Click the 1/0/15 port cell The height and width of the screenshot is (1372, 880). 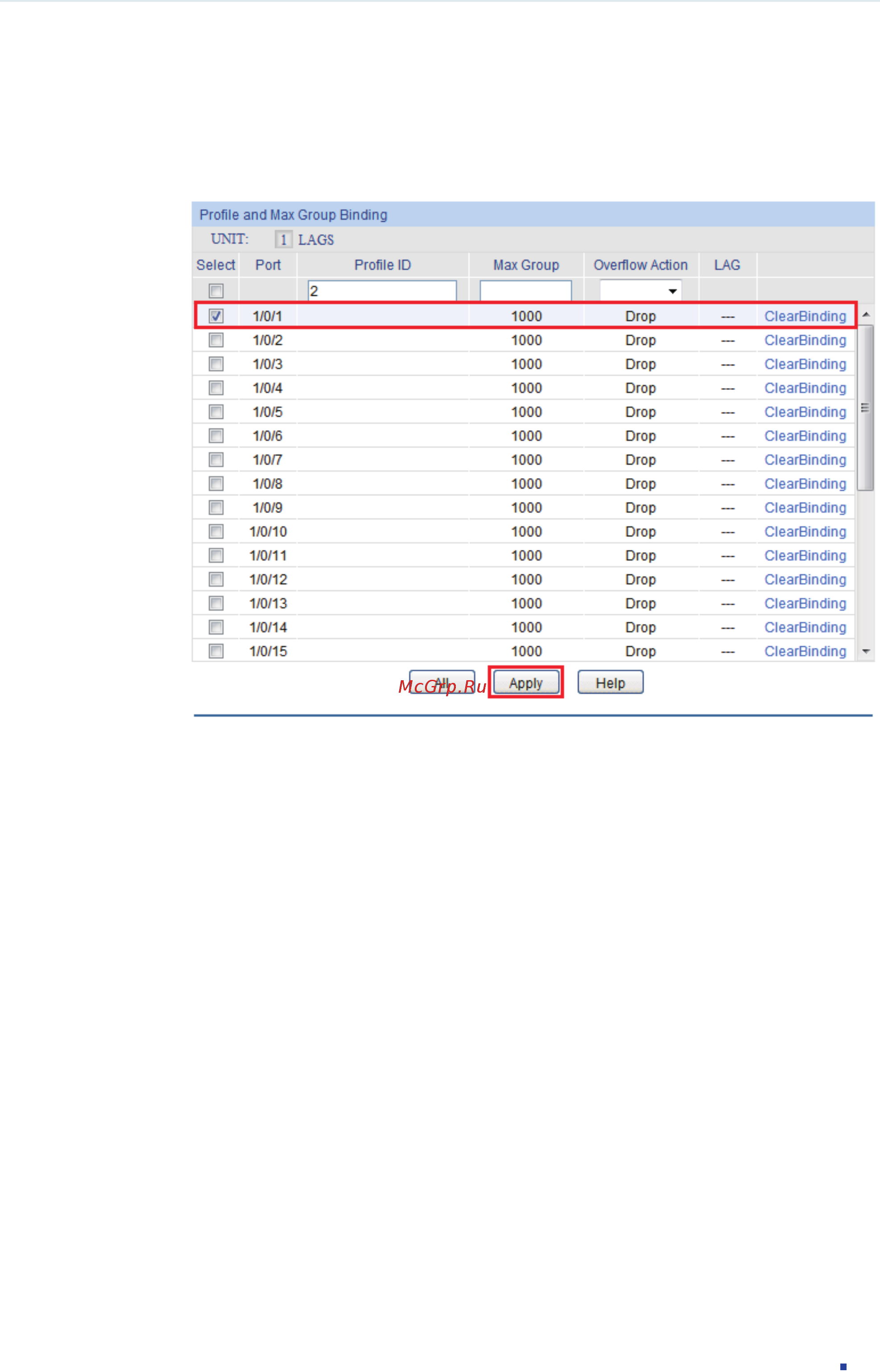pos(268,652)
